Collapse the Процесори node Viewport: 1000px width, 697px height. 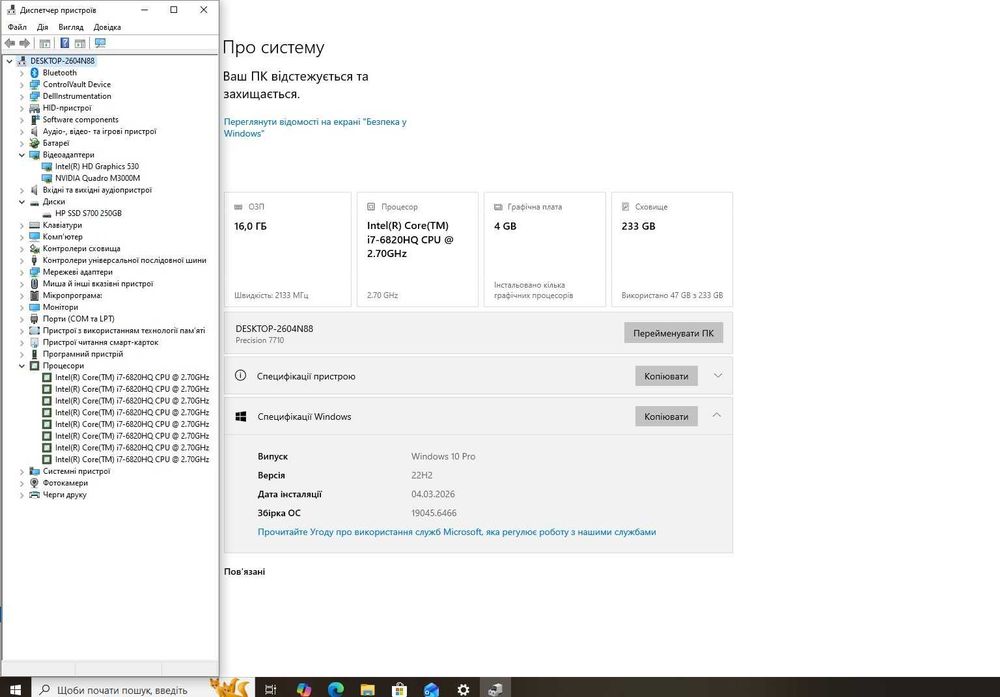coord(22,366)
